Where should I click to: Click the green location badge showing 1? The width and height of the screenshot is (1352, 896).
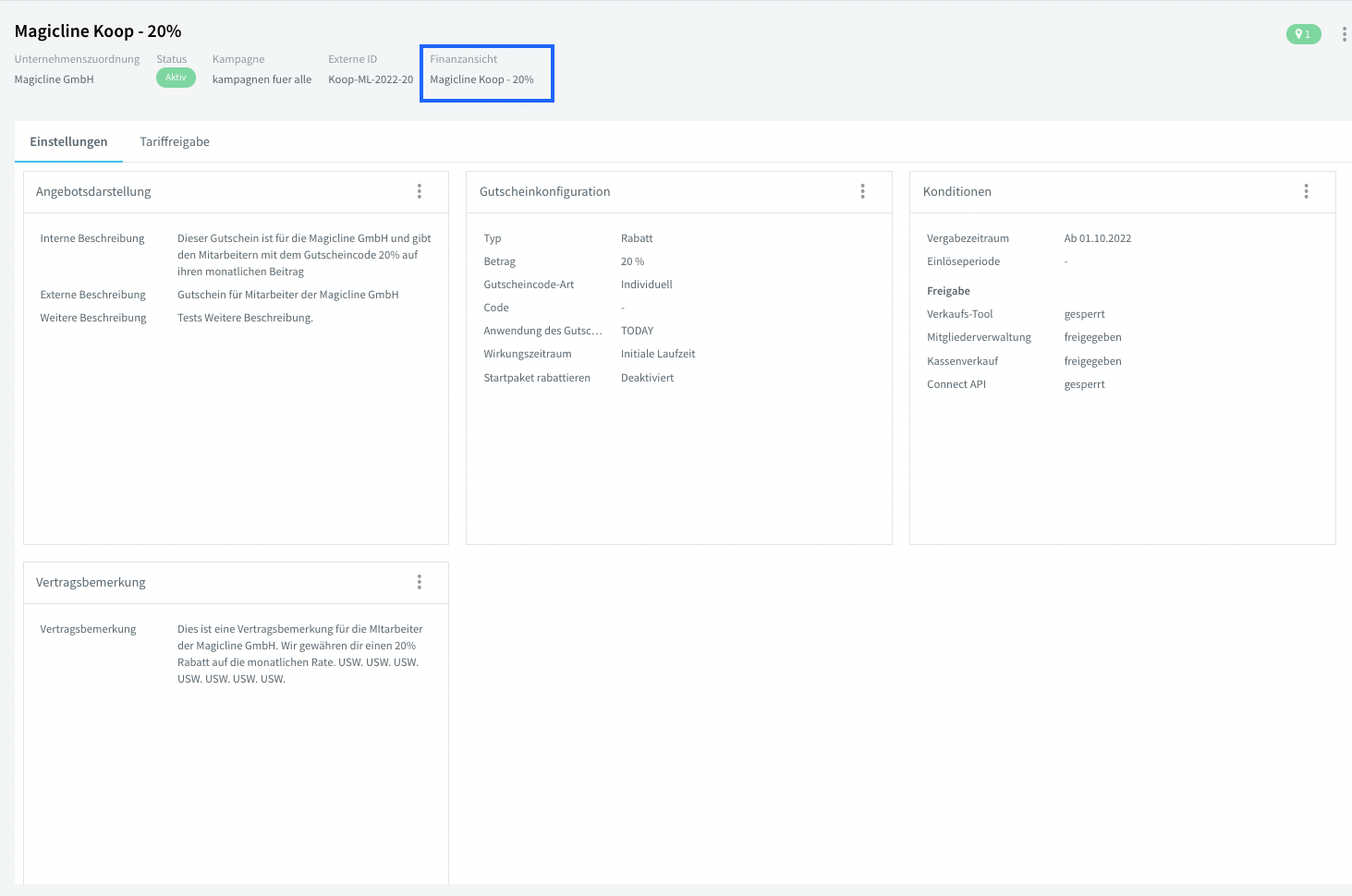[1304, 34]
